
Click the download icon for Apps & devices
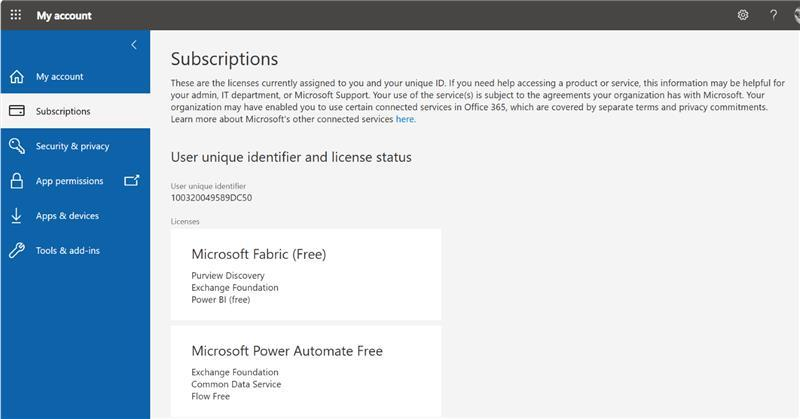tap(16, 216)
